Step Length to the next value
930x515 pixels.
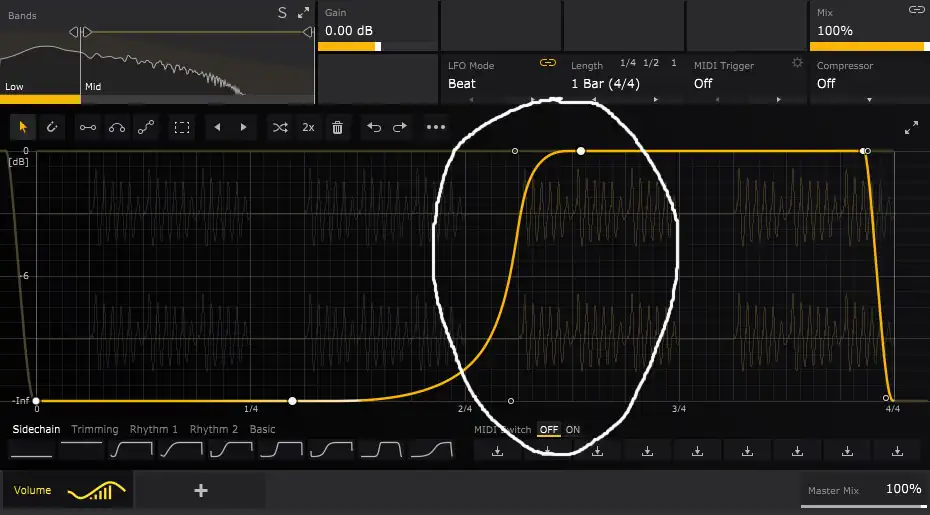coord(655,100)
